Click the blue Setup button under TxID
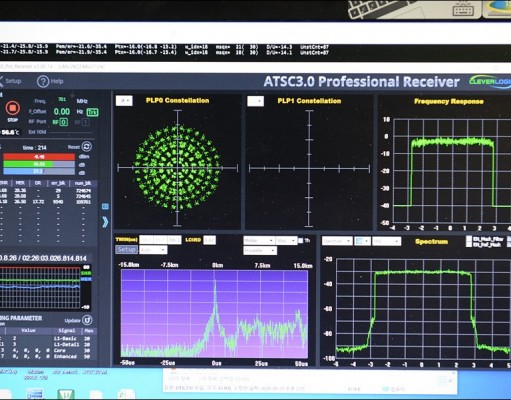 [x=126, y=250]
